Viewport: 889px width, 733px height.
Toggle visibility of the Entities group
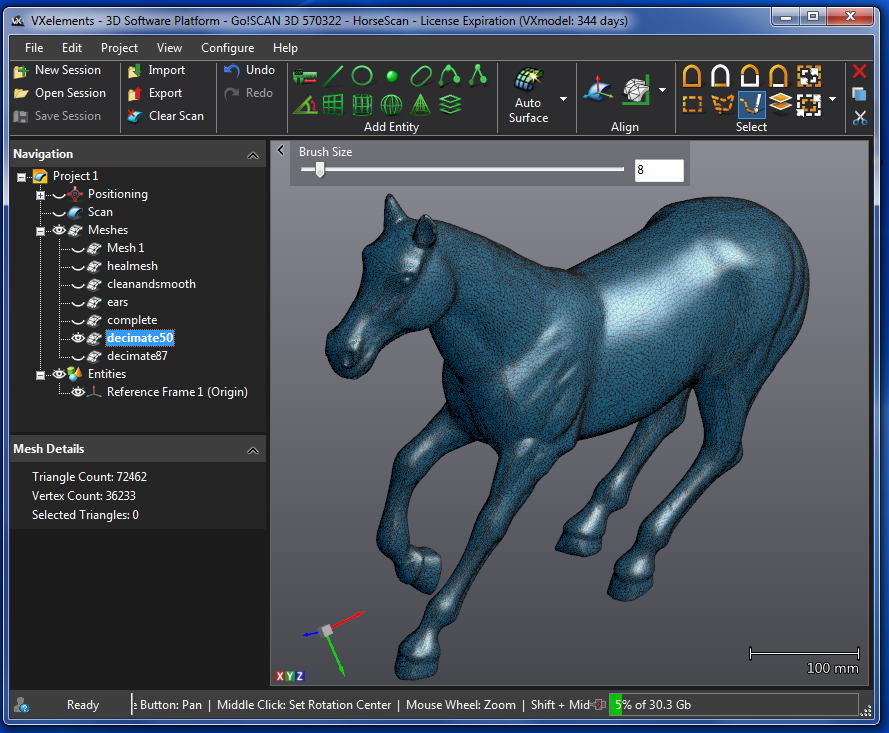(59, 374)
